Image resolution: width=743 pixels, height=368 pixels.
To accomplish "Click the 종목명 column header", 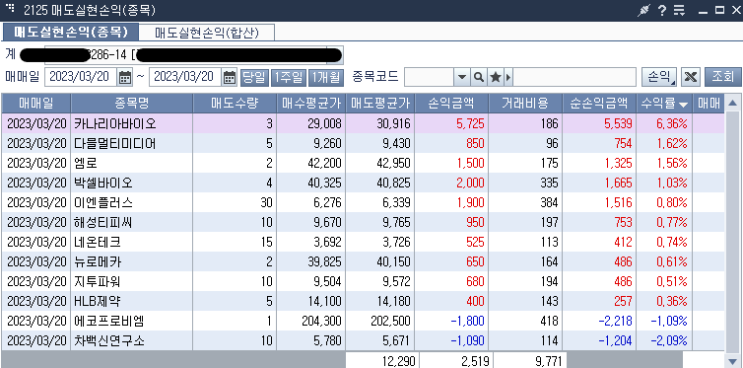I will (x=132, y=103).
